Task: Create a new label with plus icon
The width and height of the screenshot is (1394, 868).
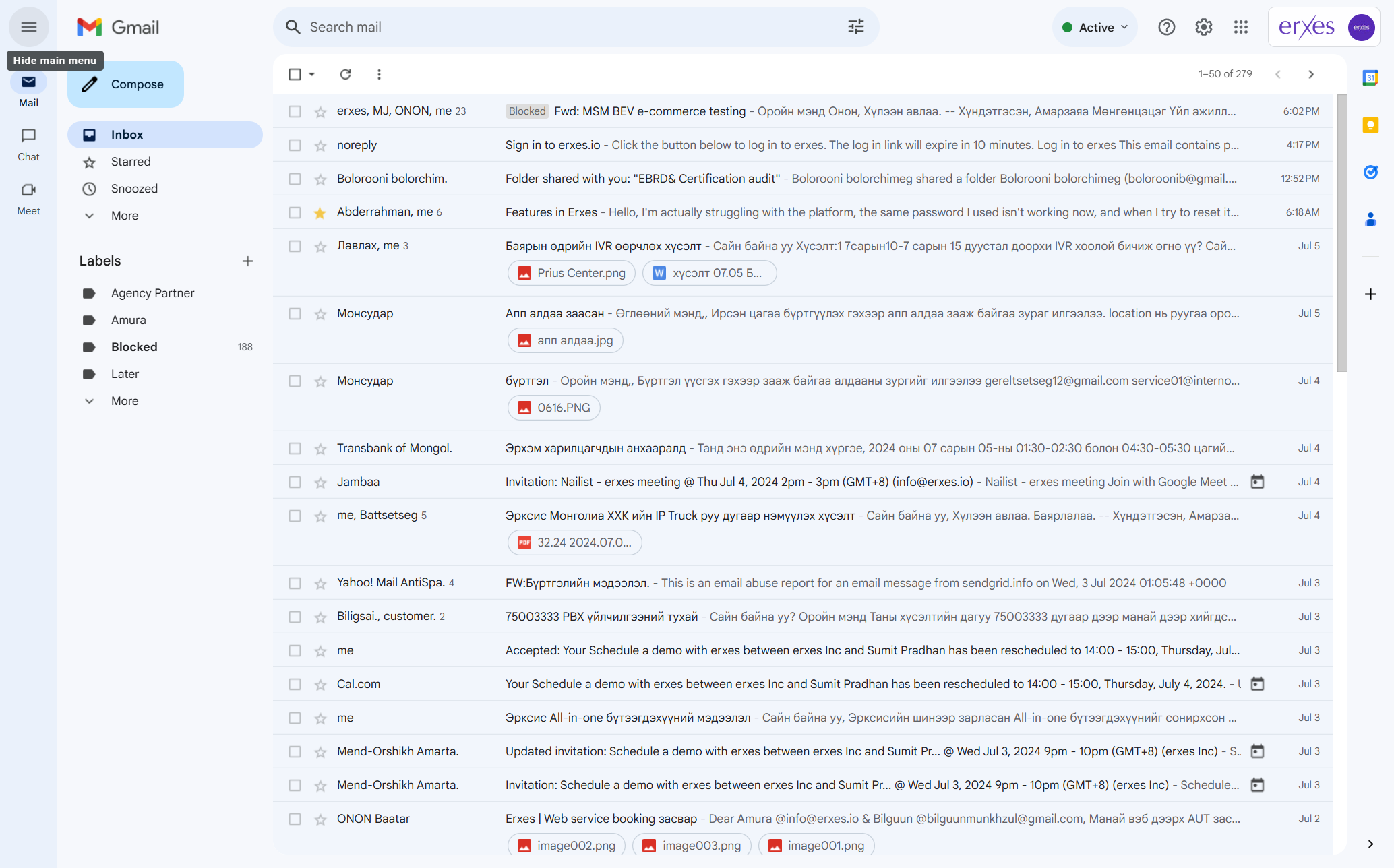Action: (247, 261)
